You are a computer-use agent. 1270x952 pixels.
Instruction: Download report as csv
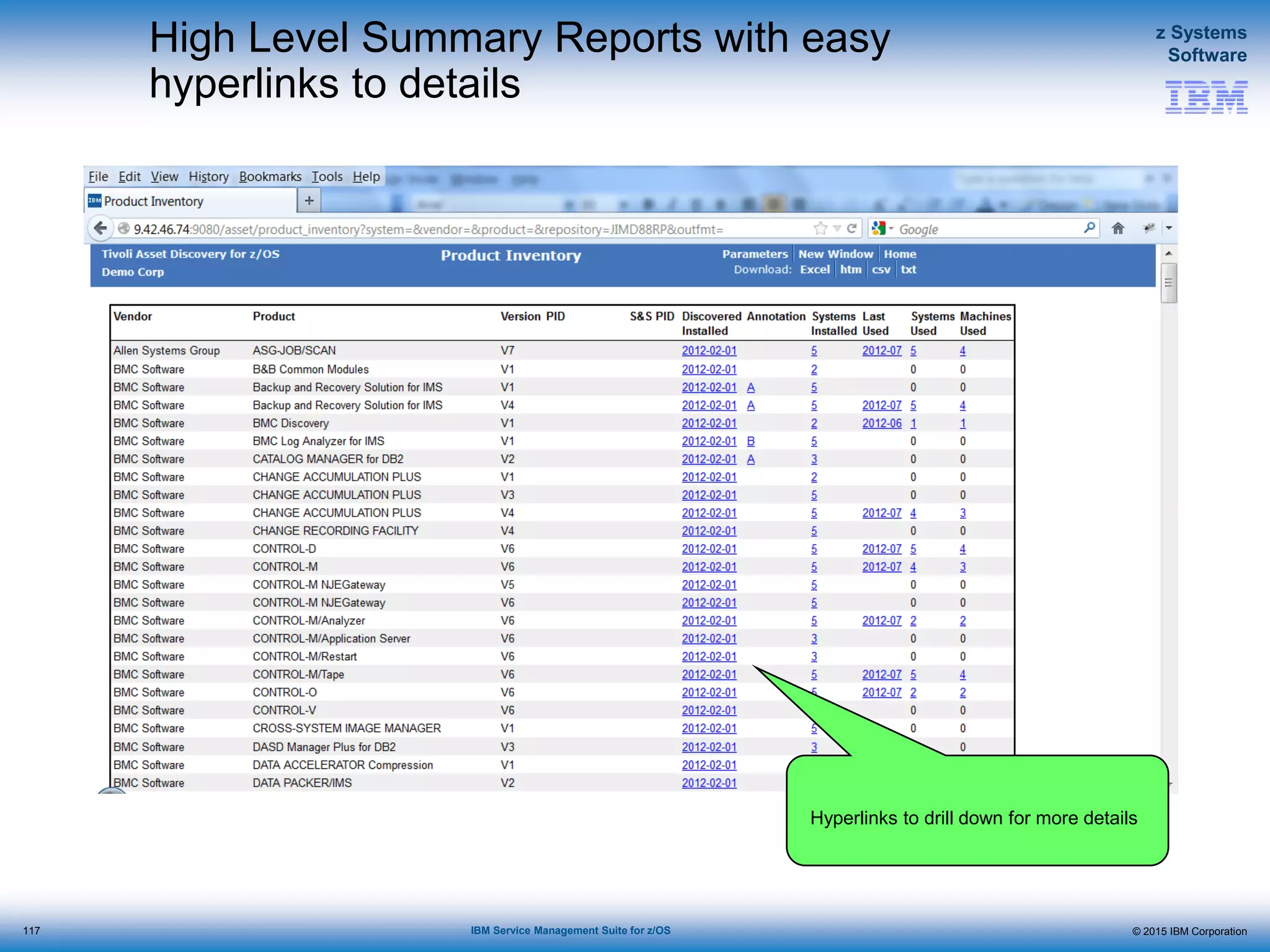(x=881, y=270)
